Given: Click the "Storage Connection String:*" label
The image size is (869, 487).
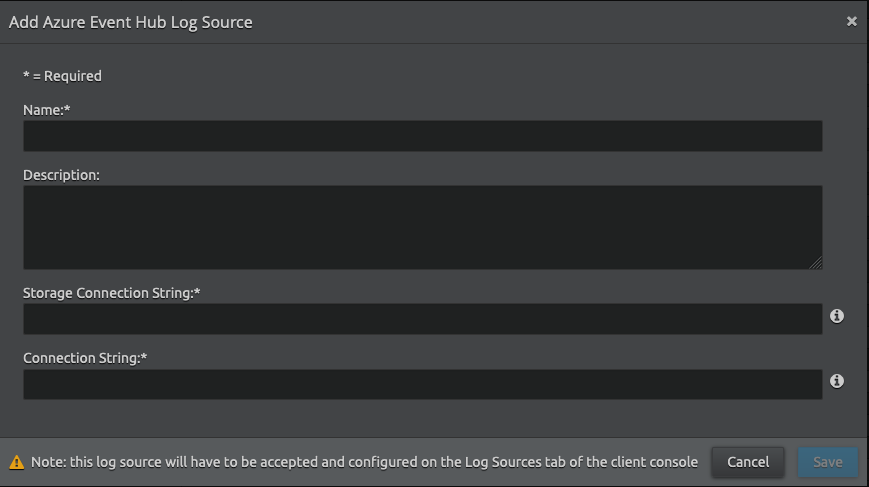Looking at the screenshot, I should point(113,292).
